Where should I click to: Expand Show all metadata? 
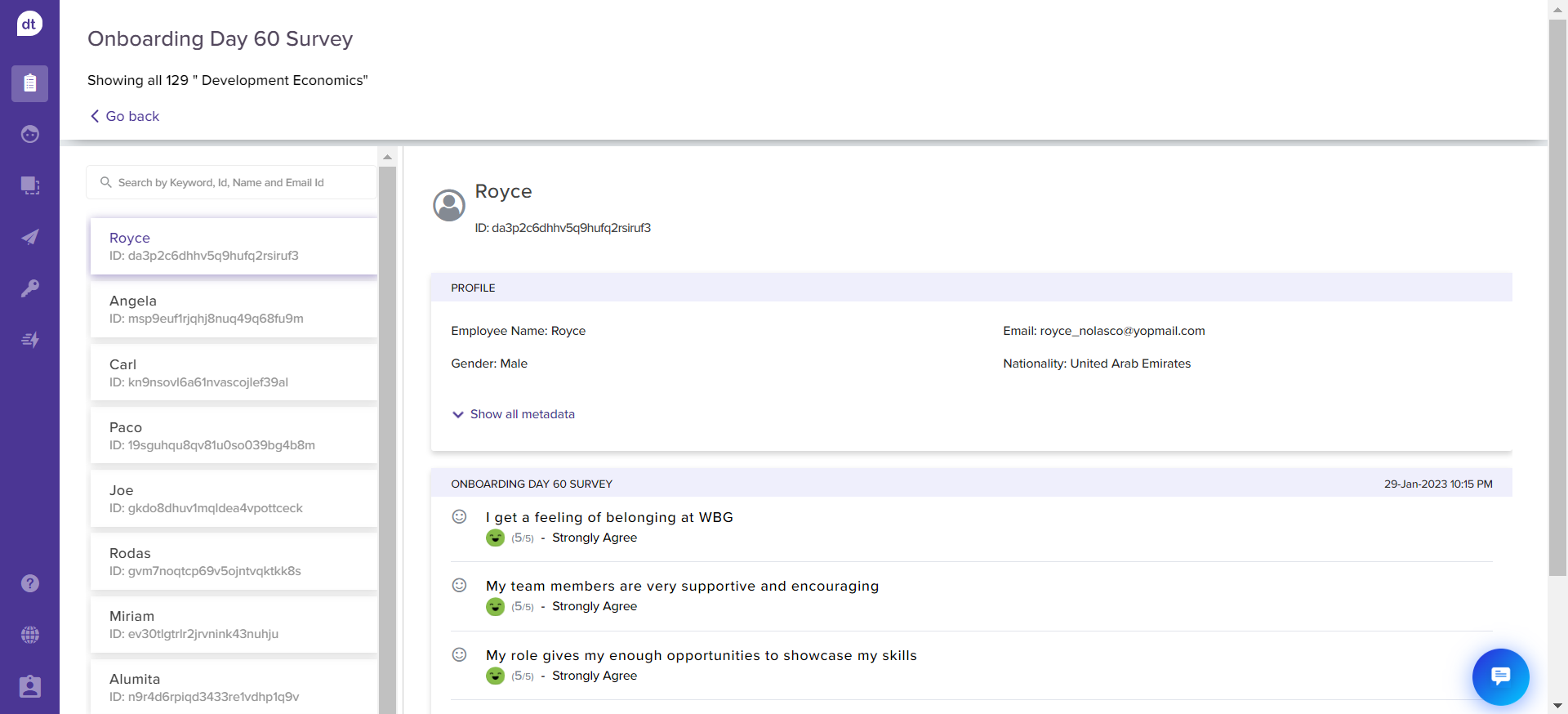[514, 414]
